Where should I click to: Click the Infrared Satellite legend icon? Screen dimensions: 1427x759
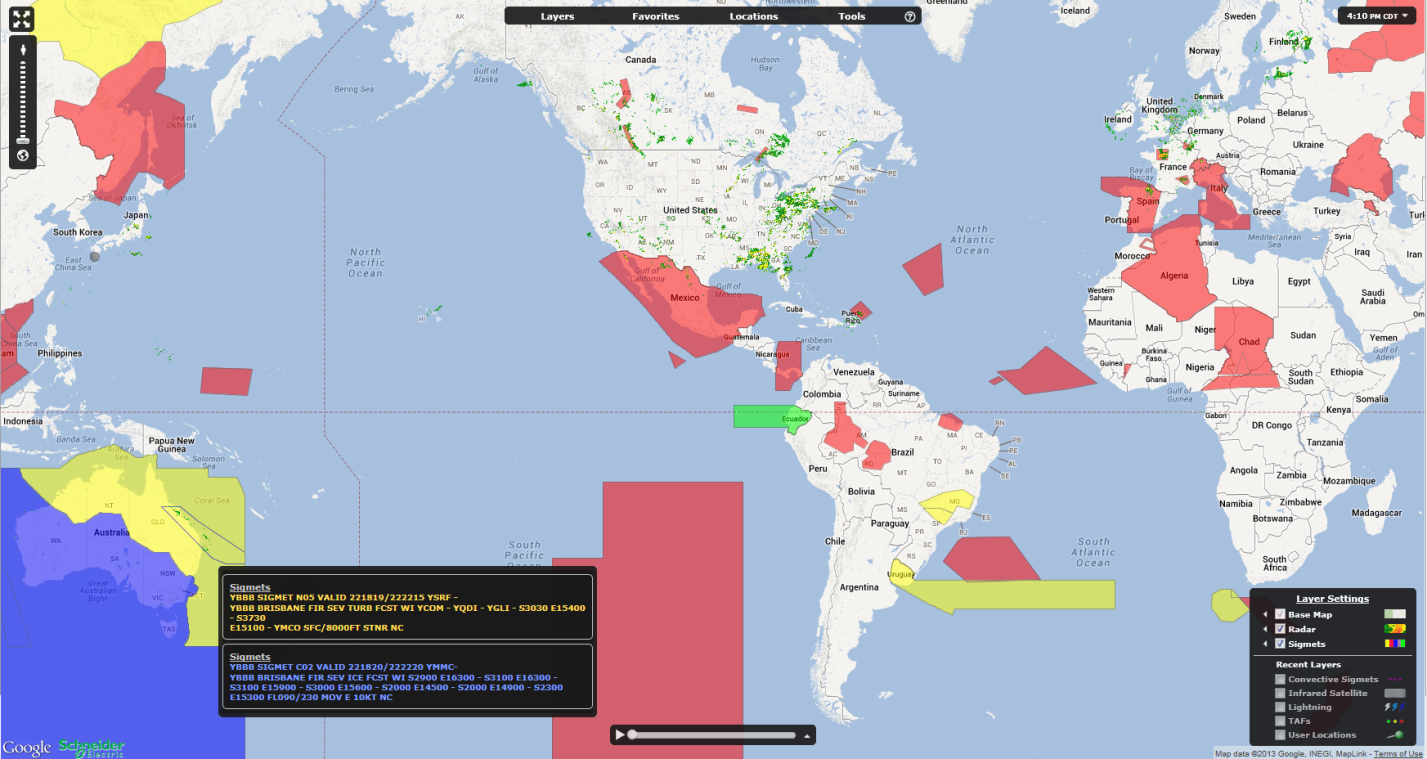(1394, 693)
